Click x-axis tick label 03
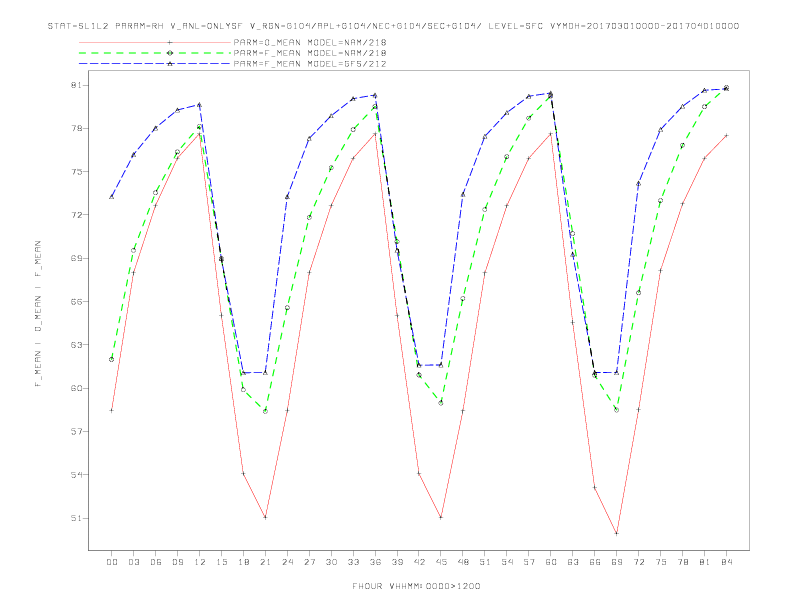Image resolution: width=792 pixels, height=612 pixels. pos(133,562)
